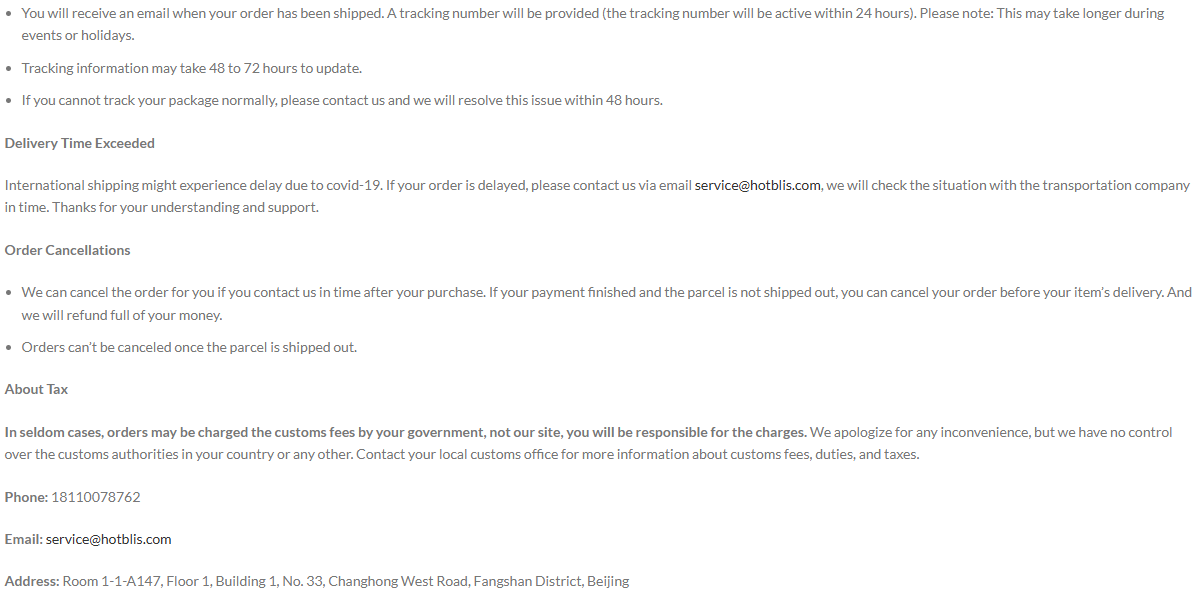Click 'Tracking information may take 48 to 72 hours' bullet
The image size is (1202, 598).
pyautogui.click(x=192, y=68)
